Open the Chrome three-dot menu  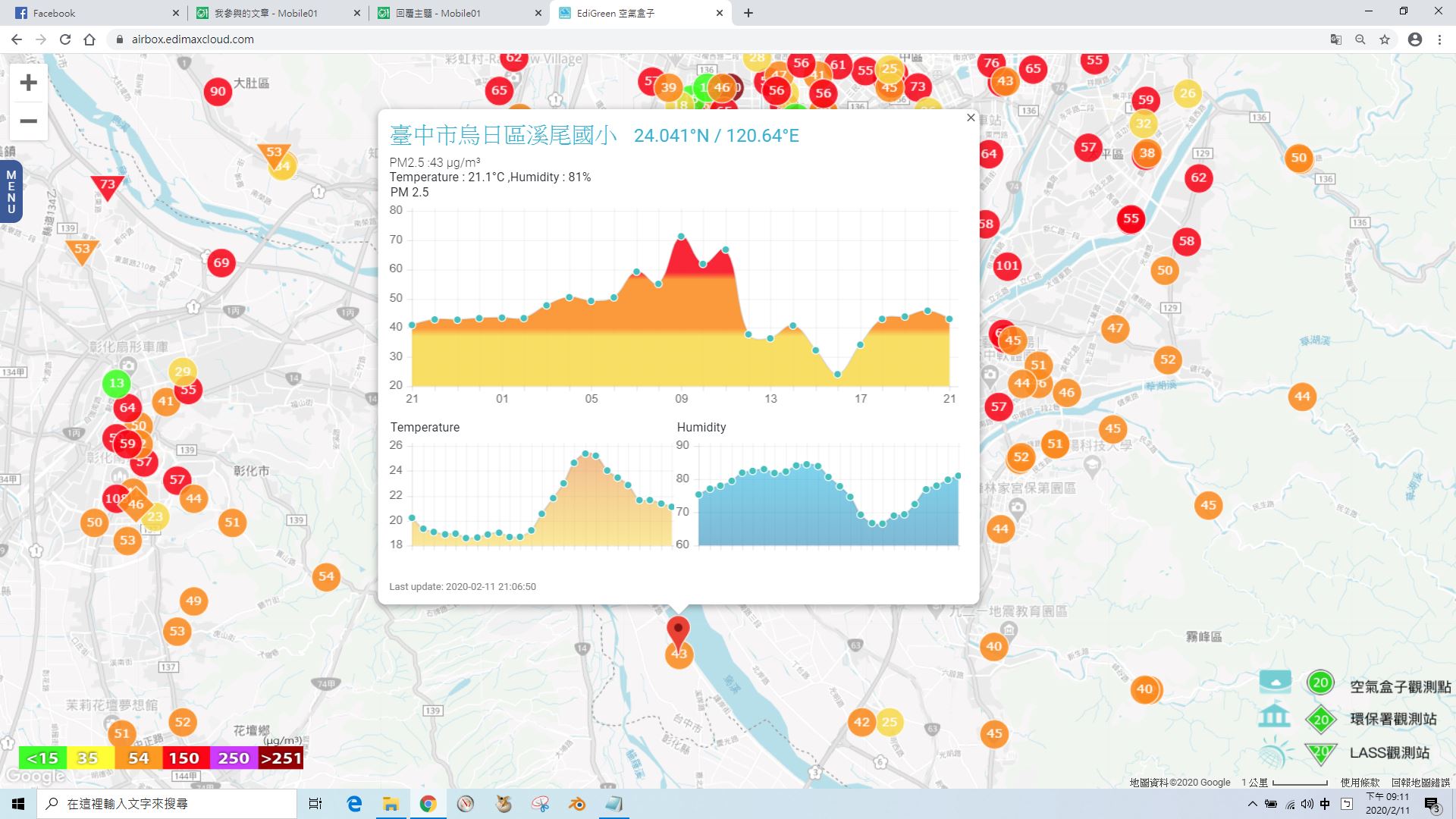[x=1439, y=39]
